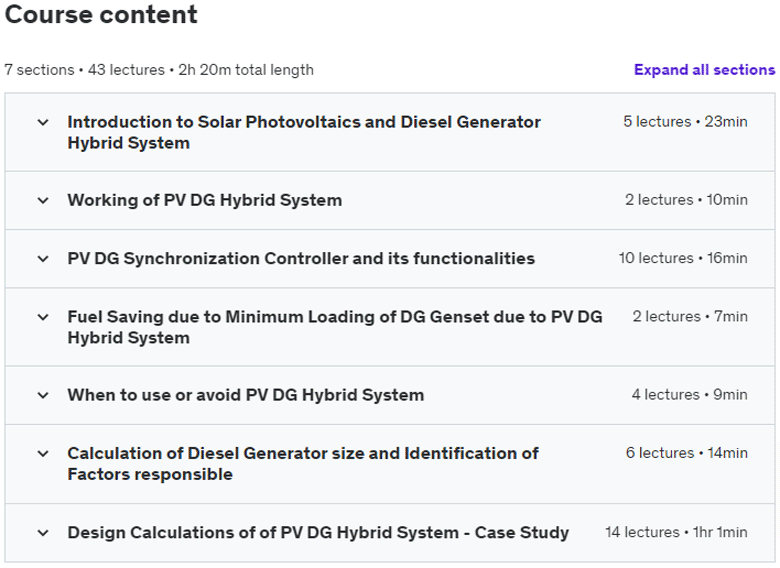This screenshot has width=780, height=568.
Task: Open 'Fuel Saving due to Minimum Loading' section title
Action: (335, 327)
